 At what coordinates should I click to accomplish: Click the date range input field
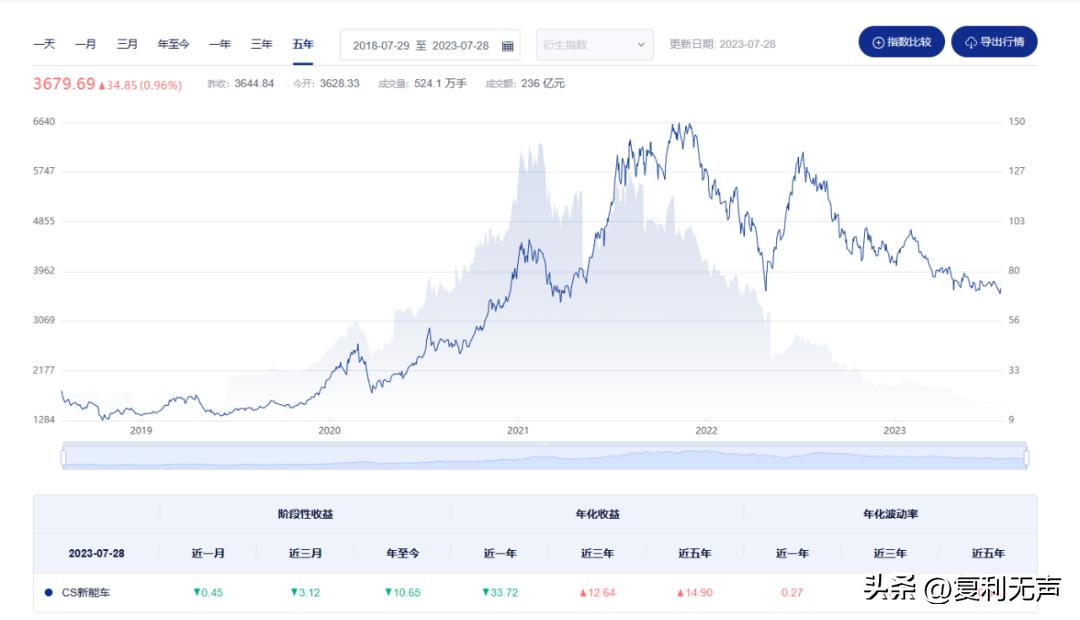pyautogui.click(x=420, y=45)
